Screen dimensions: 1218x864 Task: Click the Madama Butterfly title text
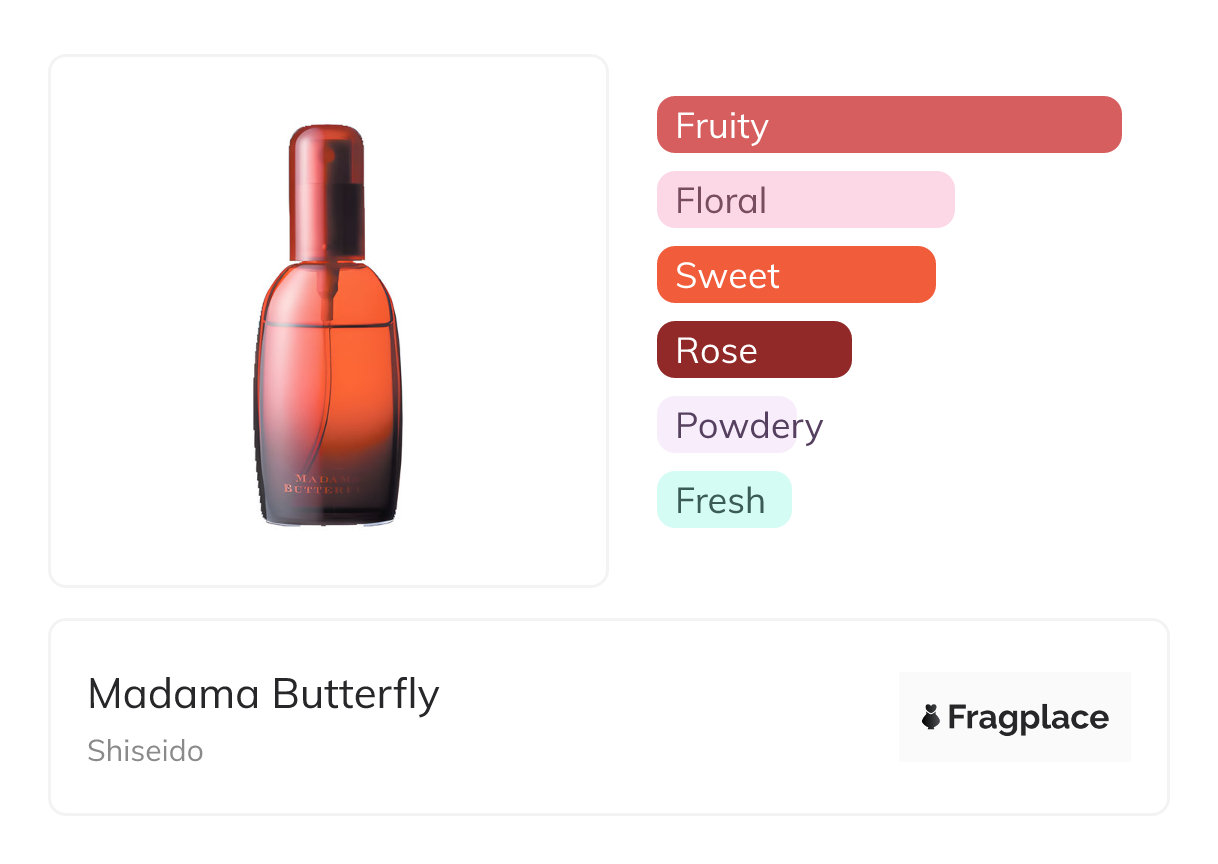click(263, 694)
